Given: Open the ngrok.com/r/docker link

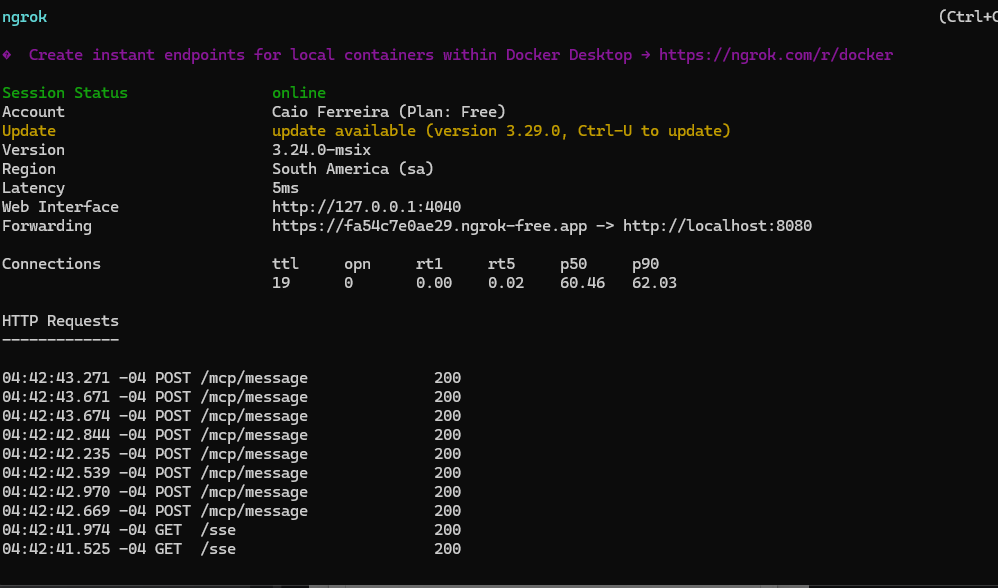Looking at the screenshot, I should [776, 54].
